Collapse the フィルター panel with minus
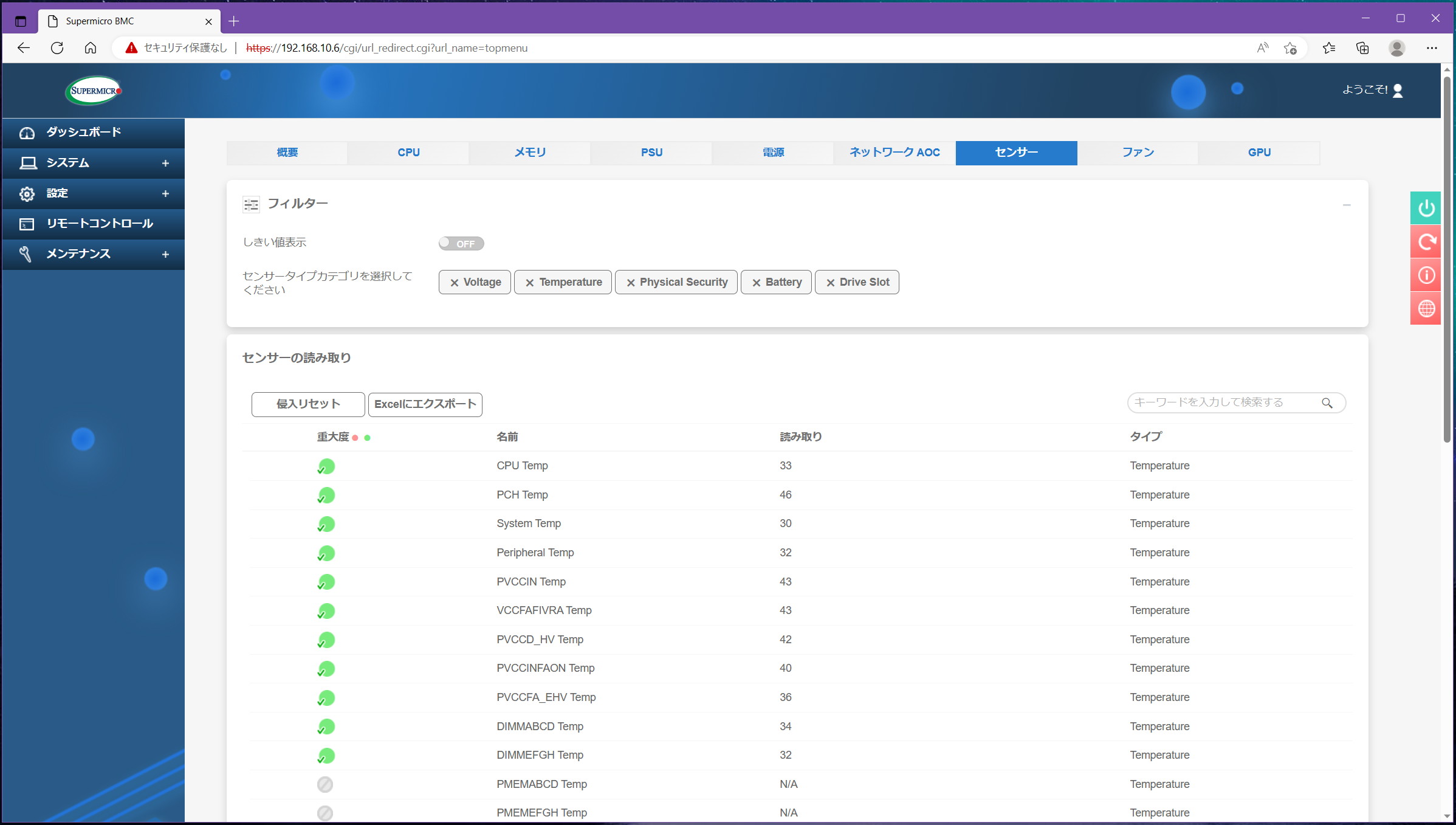The width and height of the screenshot is (1456, 825). (1347, 205)
